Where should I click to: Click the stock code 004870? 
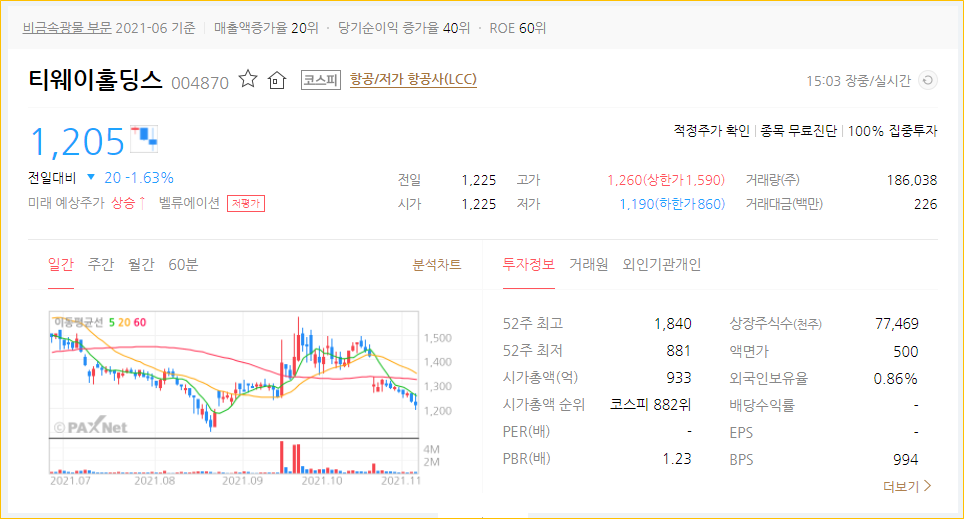pyautogui.click(x=200, y=82)
